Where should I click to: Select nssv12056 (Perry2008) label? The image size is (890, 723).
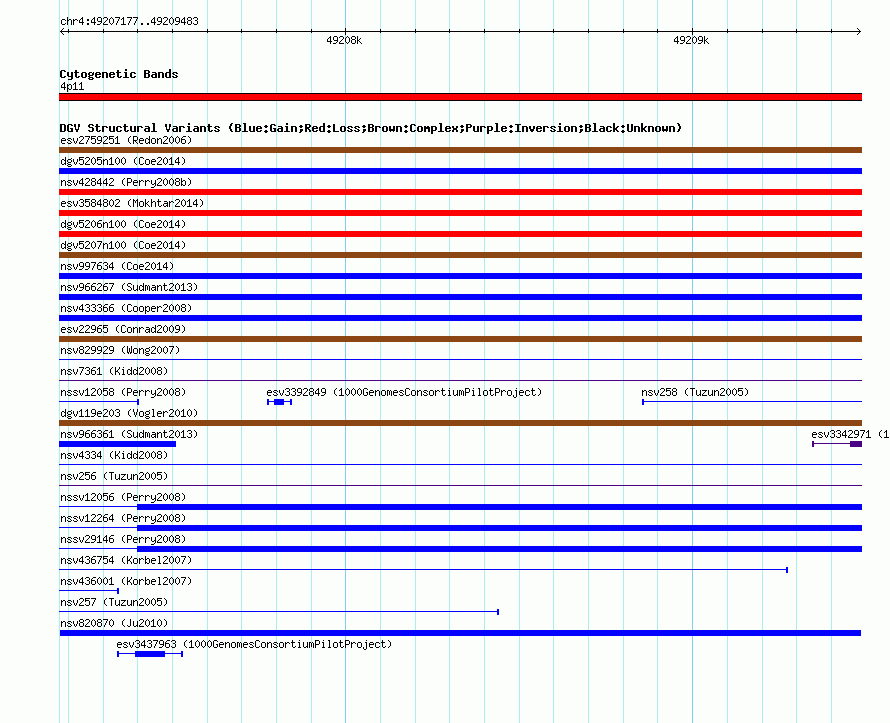pos(123,497)
